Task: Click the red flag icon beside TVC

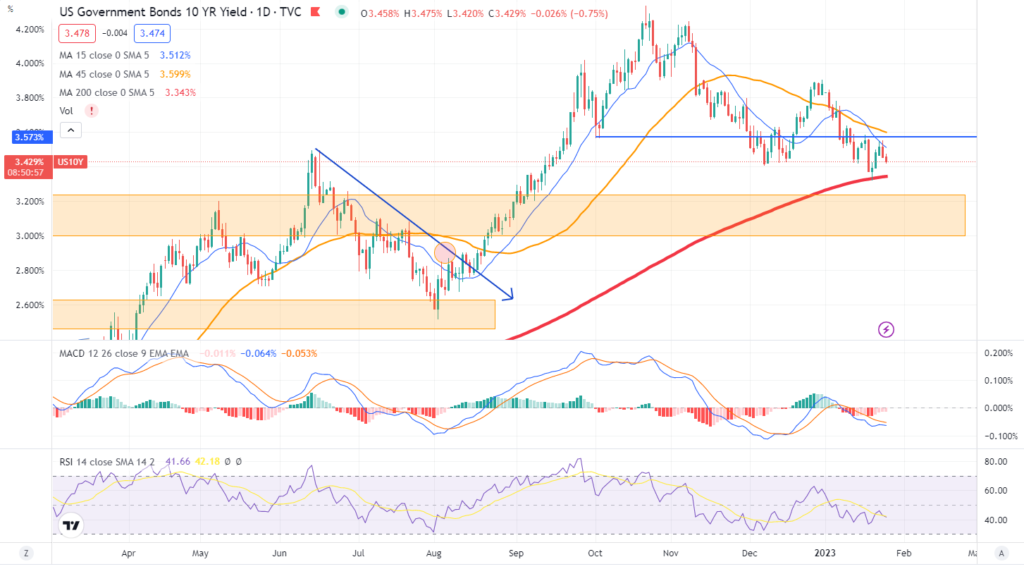Action: coord(315,12)
